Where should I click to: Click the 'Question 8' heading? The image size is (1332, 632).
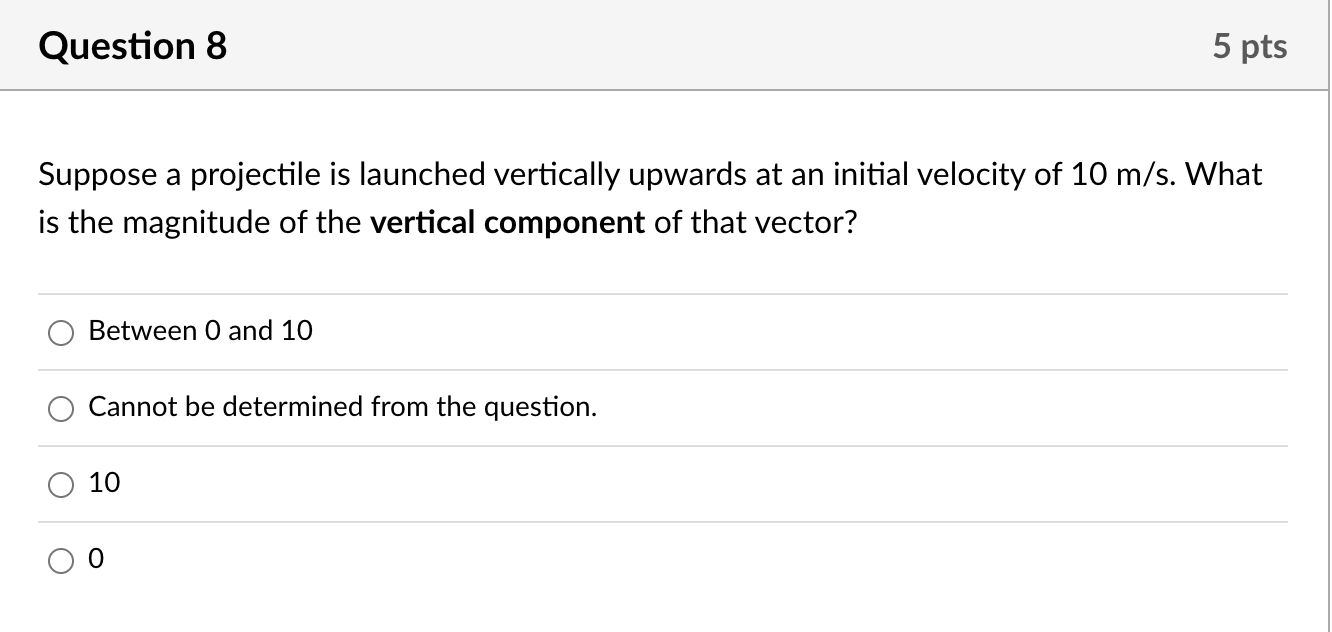(x=131, y=45)
